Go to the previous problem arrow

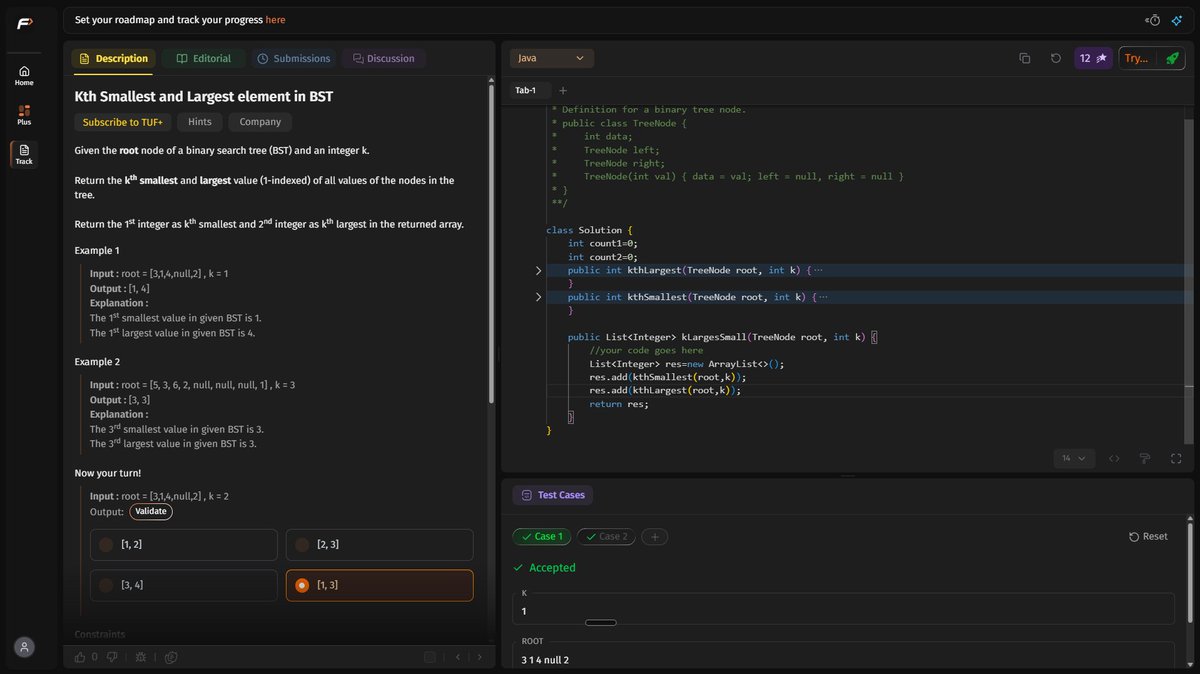pos(458,657)
